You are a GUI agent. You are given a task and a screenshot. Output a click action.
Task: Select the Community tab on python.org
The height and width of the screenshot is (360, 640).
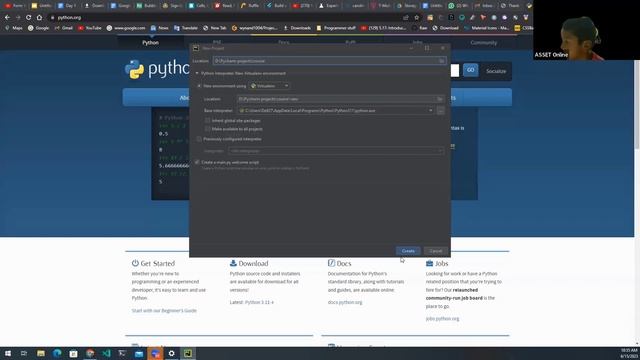point(484,42)
